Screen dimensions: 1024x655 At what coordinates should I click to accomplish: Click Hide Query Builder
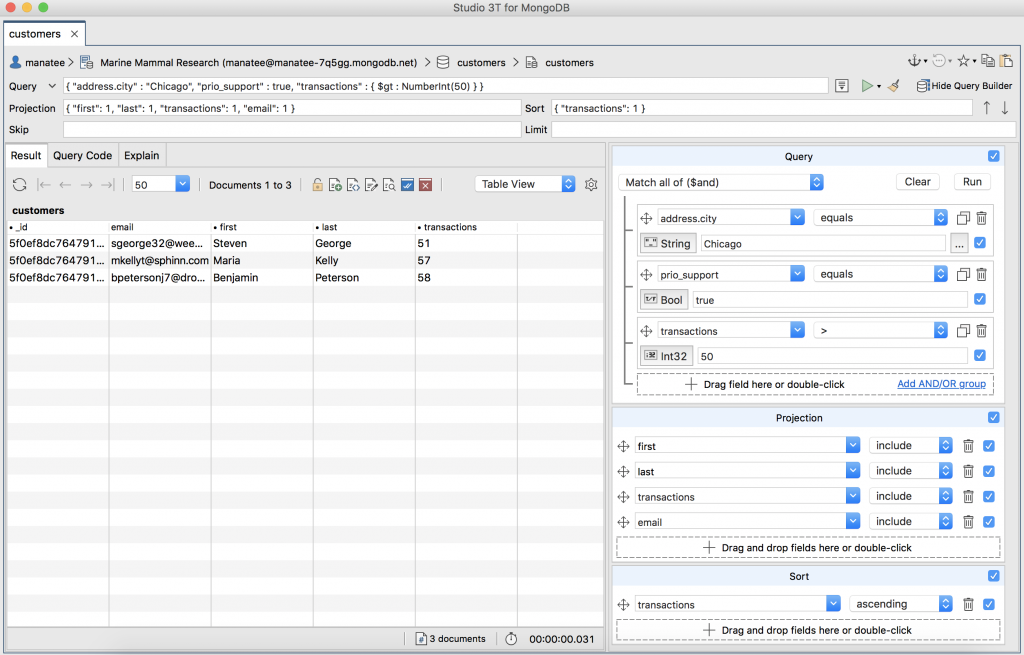964,86
